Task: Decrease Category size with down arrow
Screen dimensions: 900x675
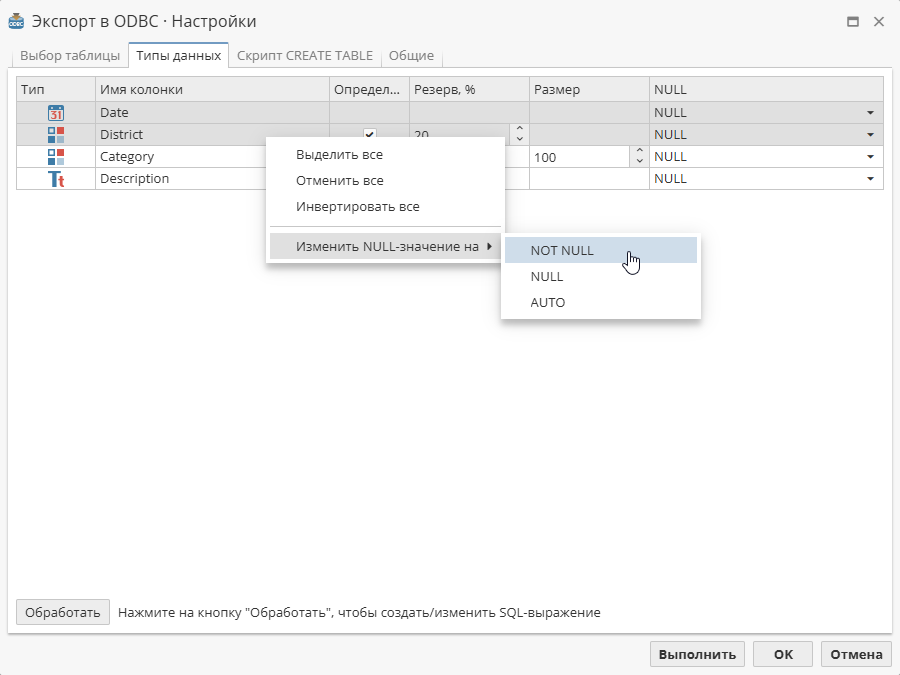Action: point(639,161)
